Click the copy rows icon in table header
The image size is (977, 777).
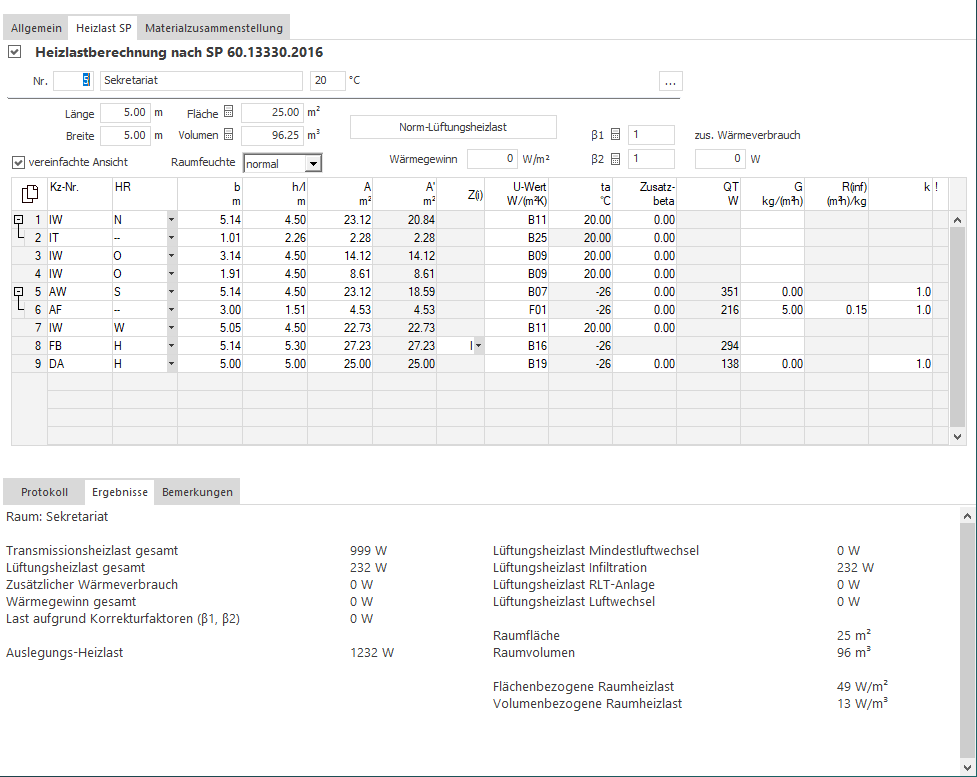[29, 194]
